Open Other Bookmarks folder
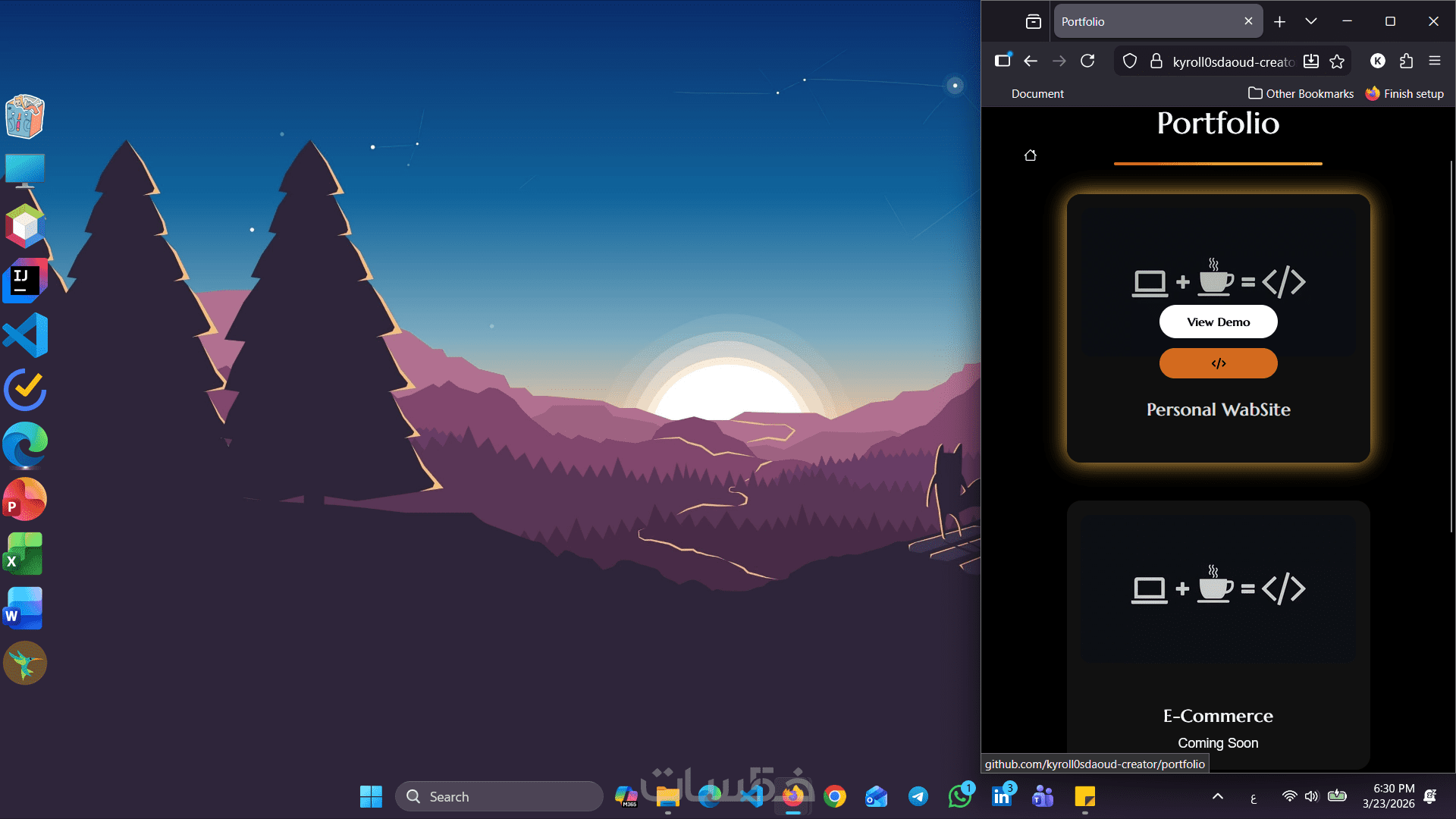Screen dimensions: 1456x819 coord(1301,93)
